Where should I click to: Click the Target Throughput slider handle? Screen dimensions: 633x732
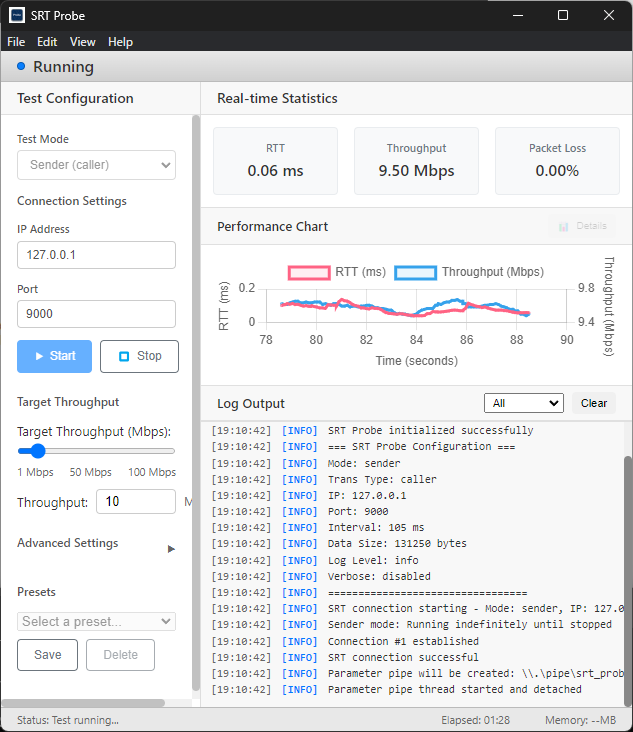tap(25, 451)
